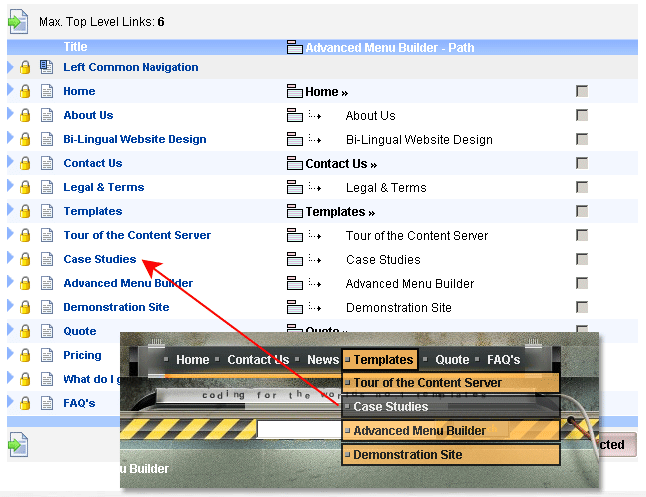Open the Tour of the Content Server title link
646x497 pixels.
137,235
